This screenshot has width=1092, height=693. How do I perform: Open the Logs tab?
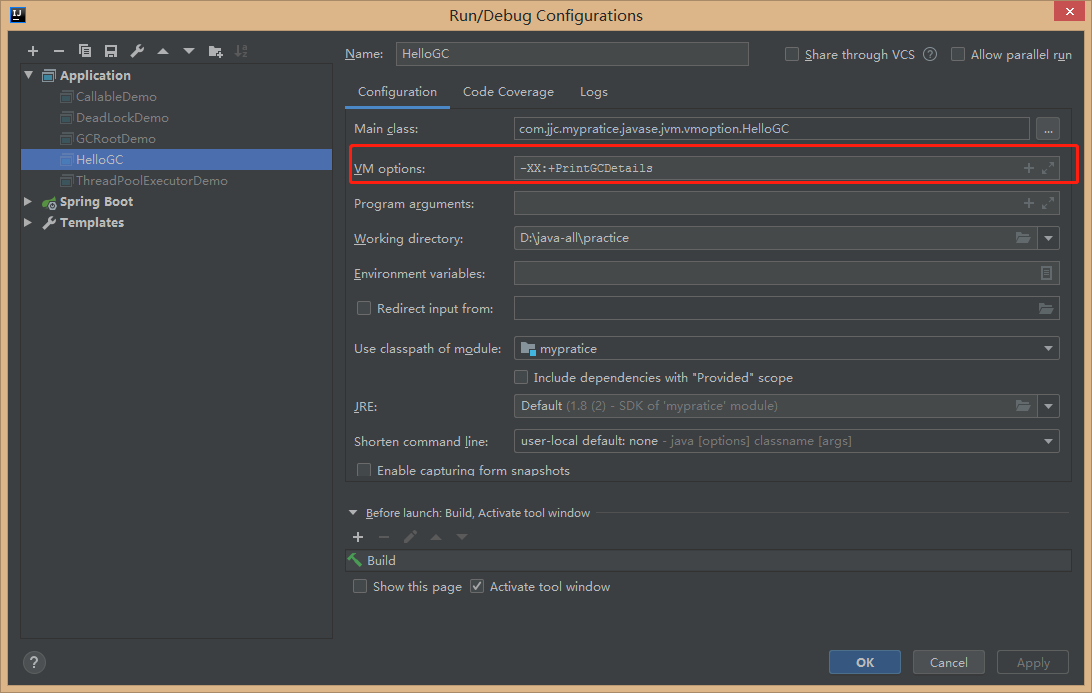tap(593, 92)
